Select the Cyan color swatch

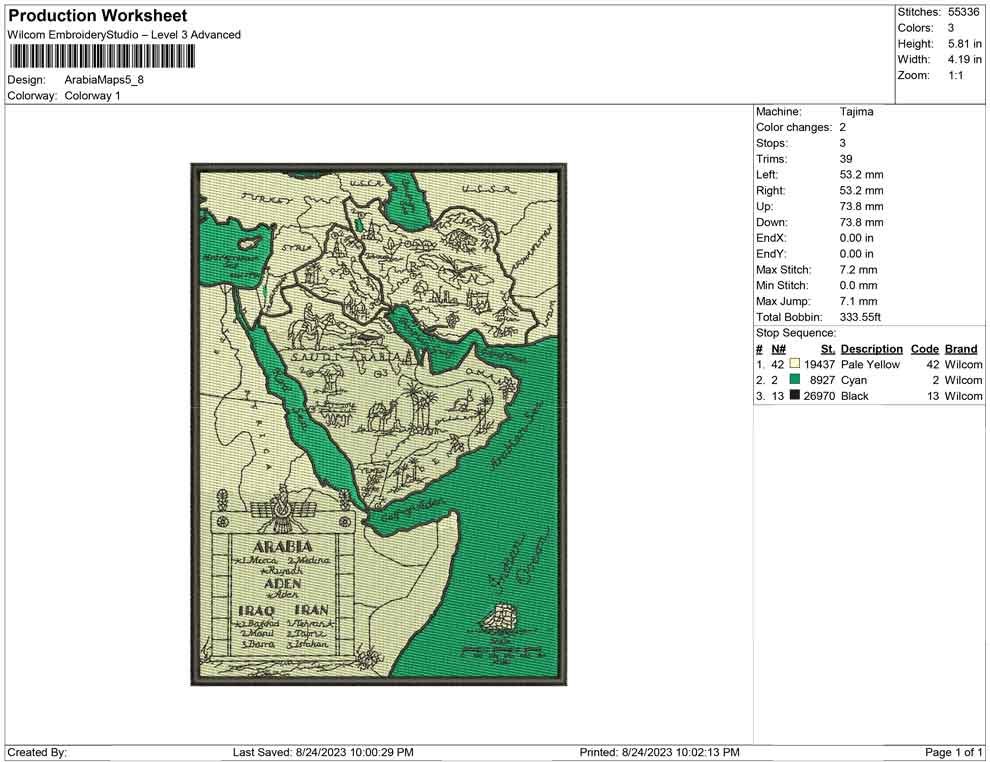795,381
